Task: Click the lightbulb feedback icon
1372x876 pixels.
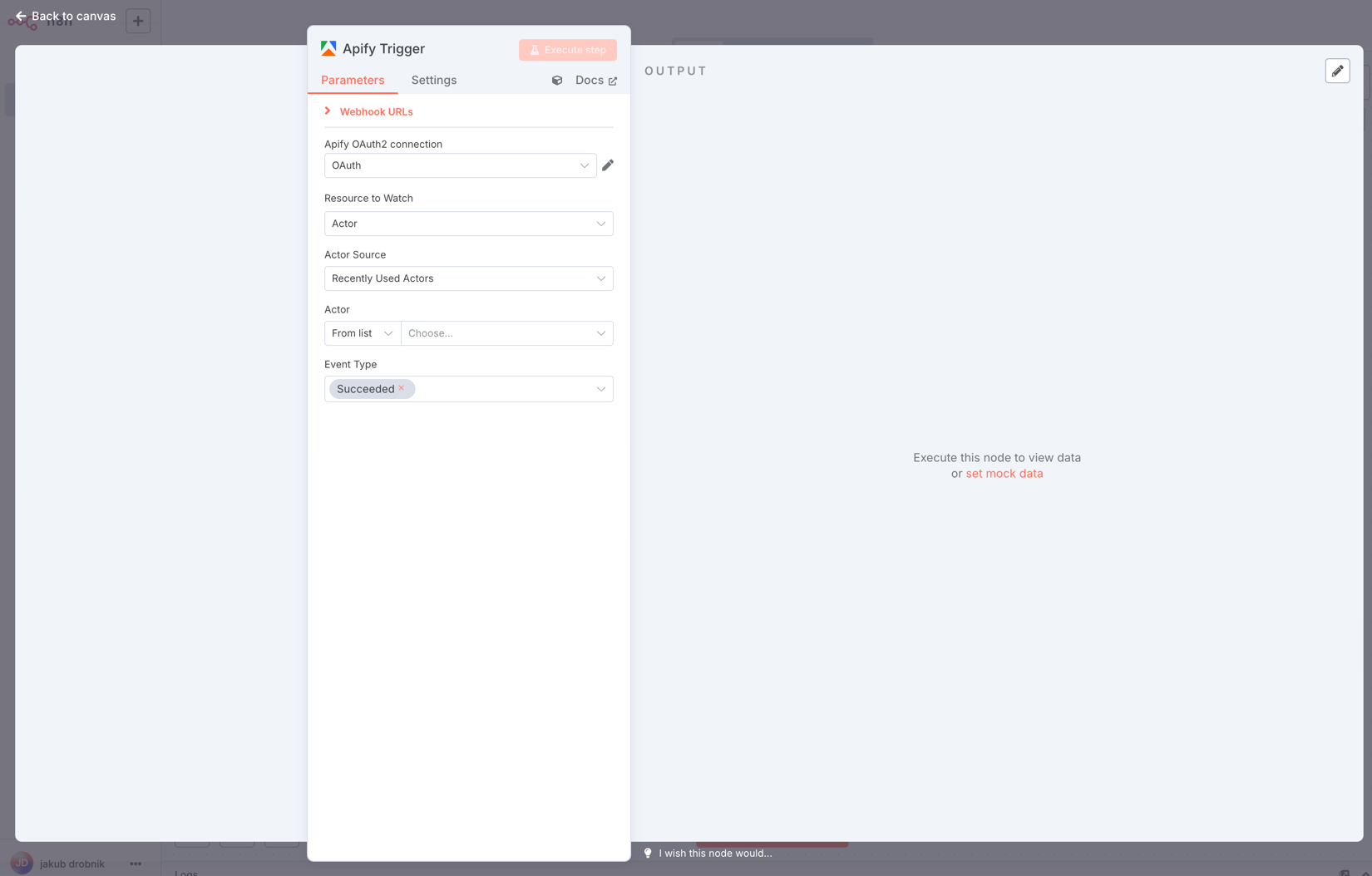Action: [648, 853]
